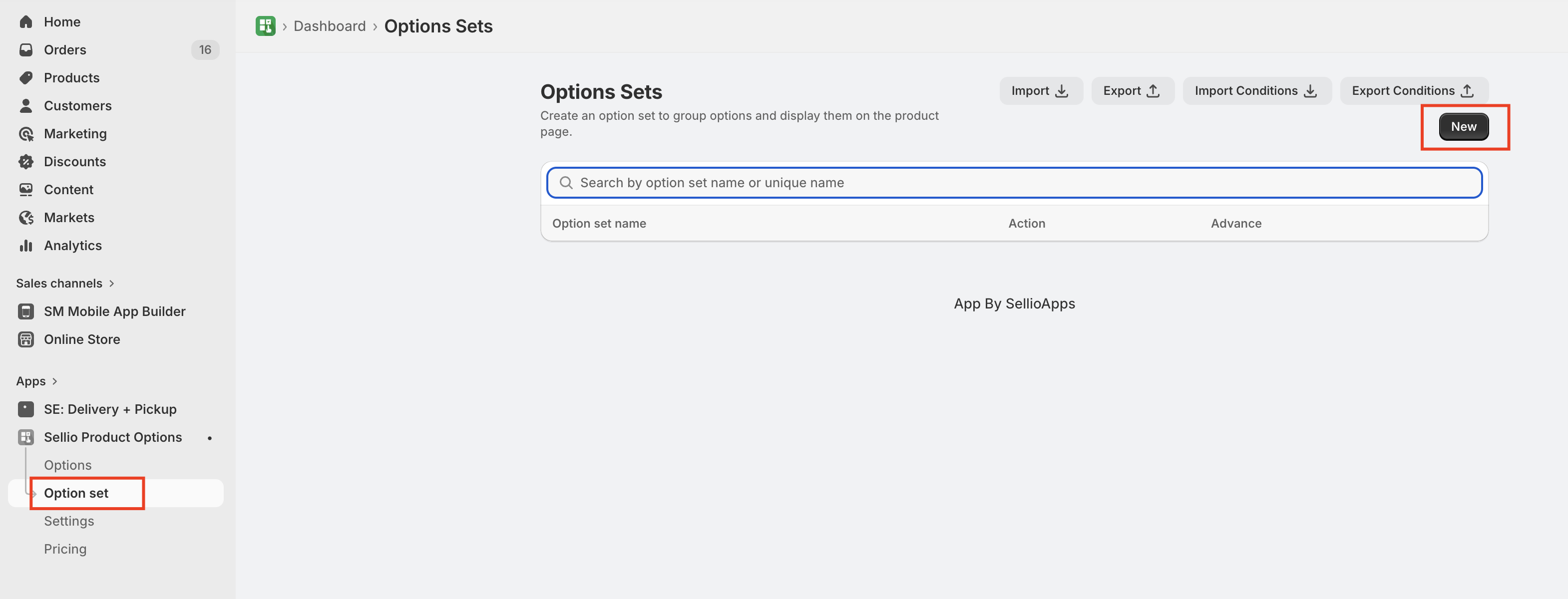Expand the Apps section chevron

pos(55,382)
